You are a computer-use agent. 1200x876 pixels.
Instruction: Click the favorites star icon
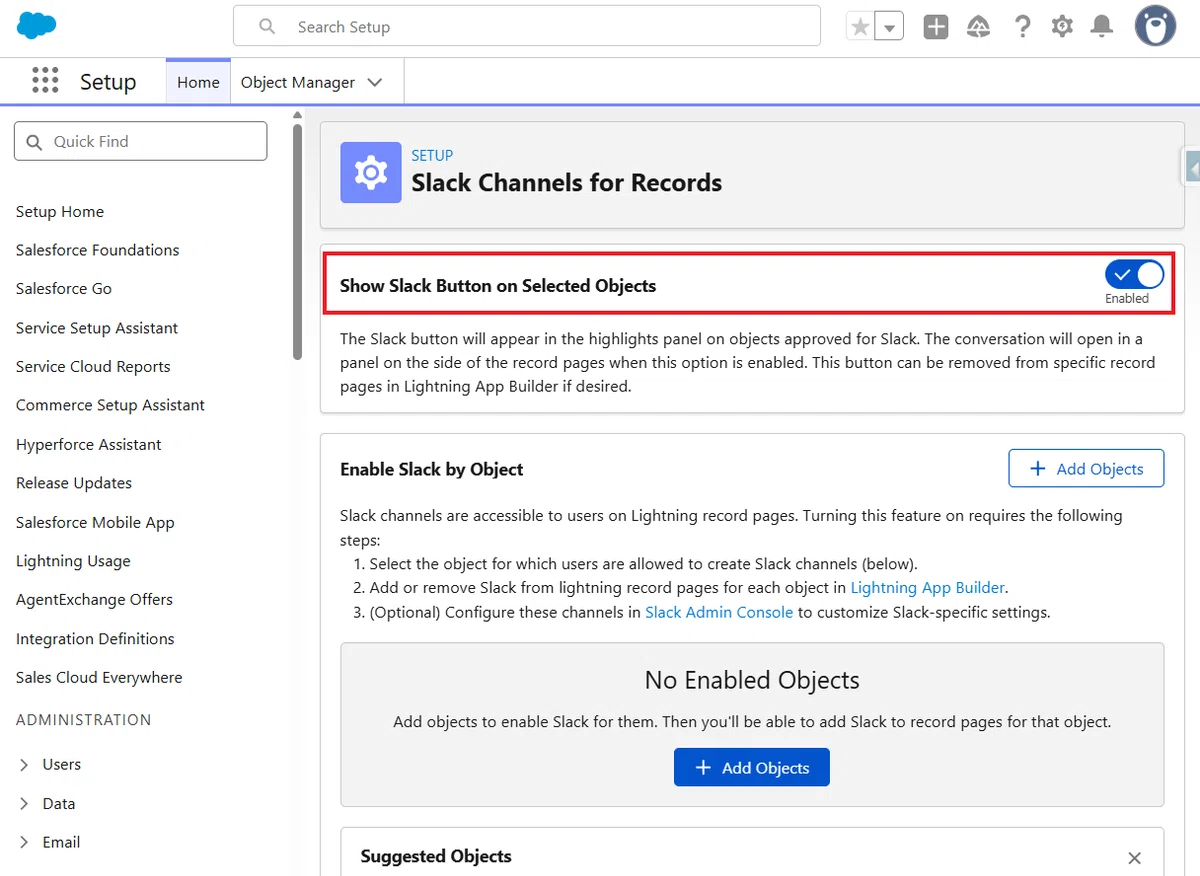coord(859,27)
